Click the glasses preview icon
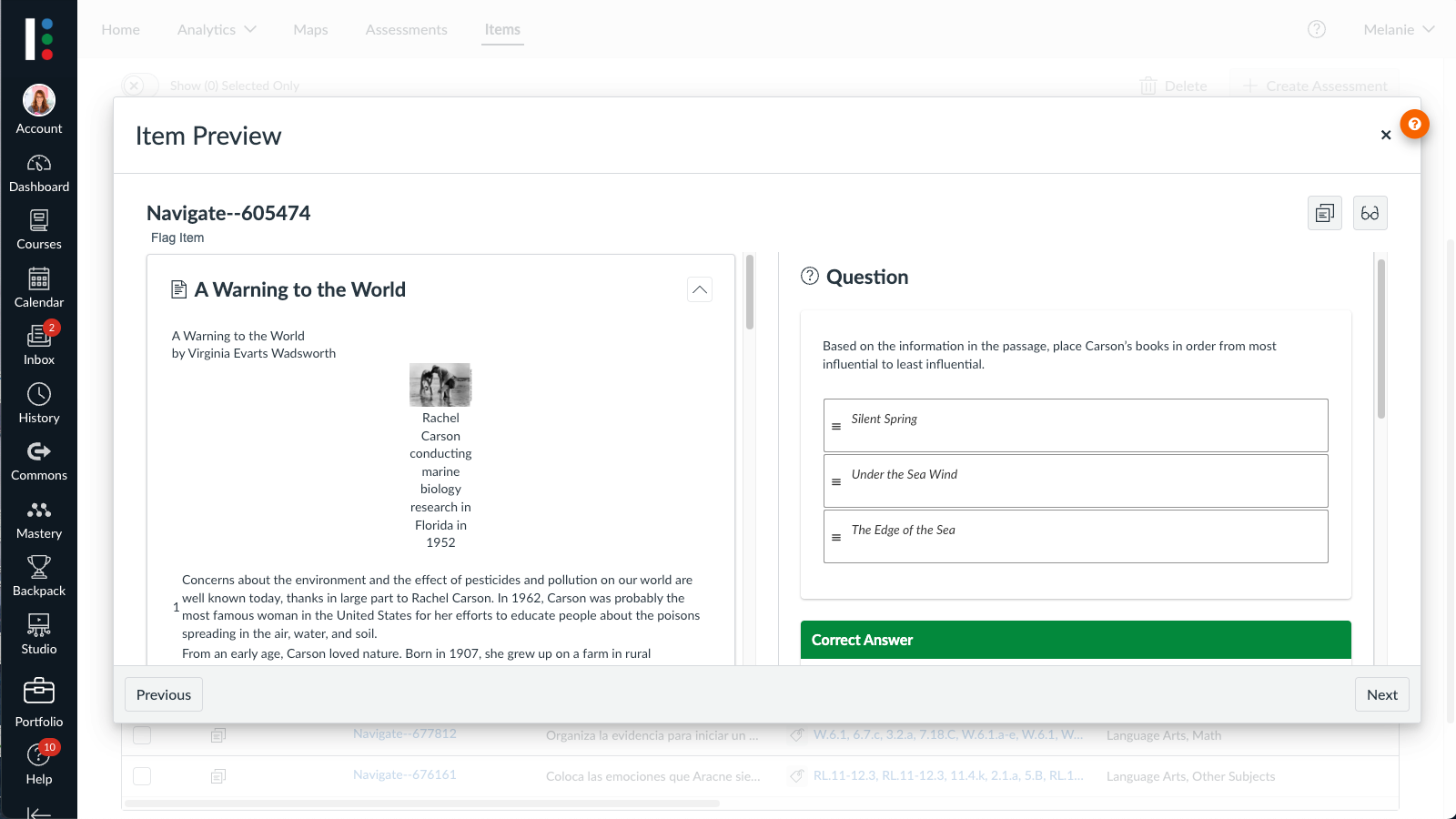Viewport: 1456px width, 819px height. click(x=1370, y=213)
